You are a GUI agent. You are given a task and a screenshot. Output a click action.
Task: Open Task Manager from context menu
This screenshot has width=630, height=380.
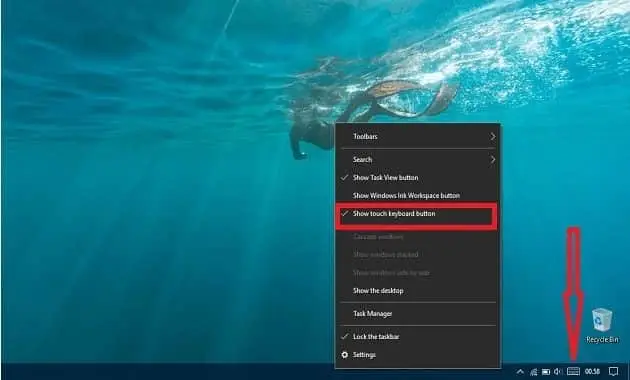point(418,314)
